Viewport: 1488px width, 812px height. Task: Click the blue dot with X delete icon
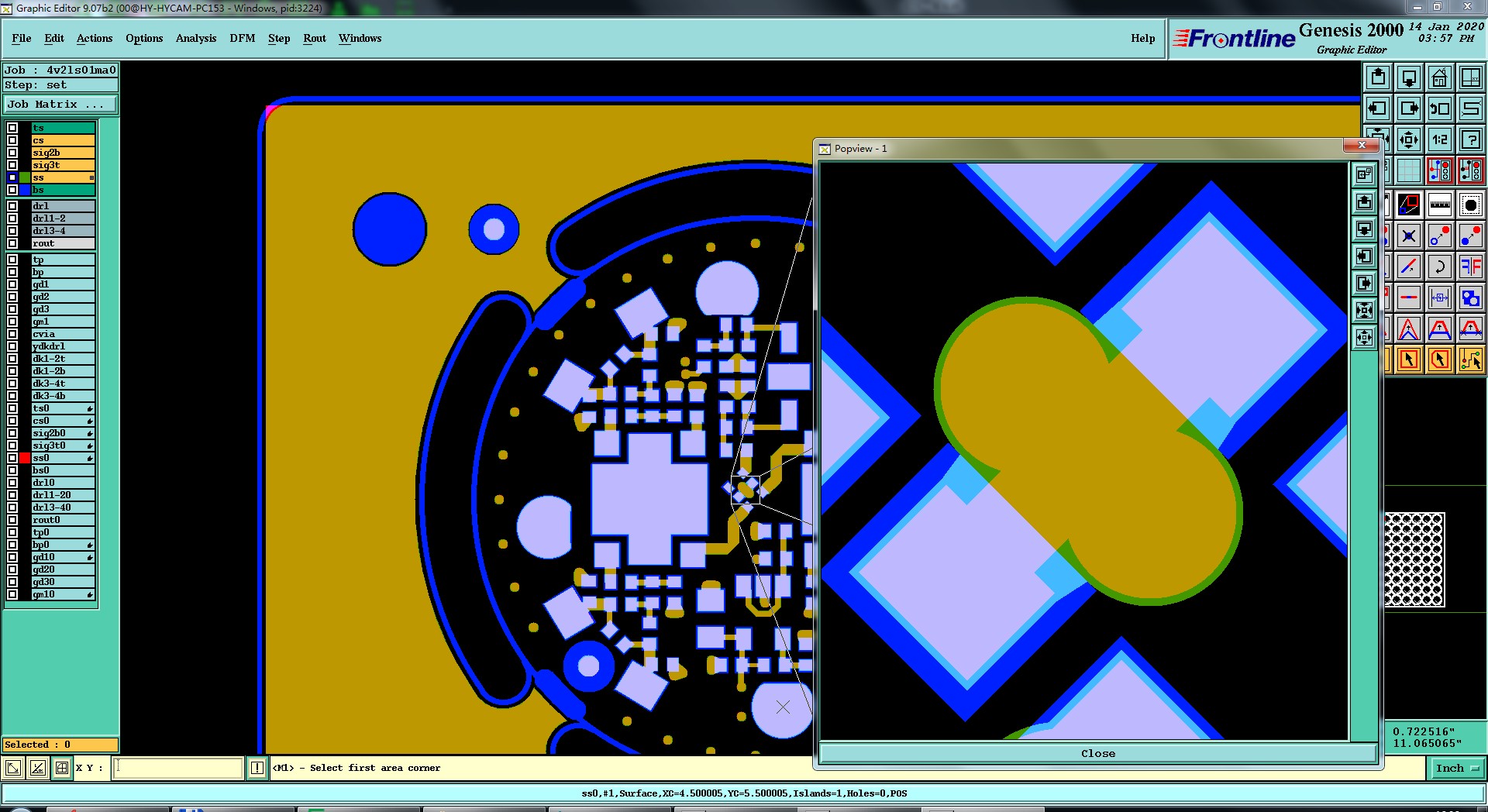(1409, 236)
